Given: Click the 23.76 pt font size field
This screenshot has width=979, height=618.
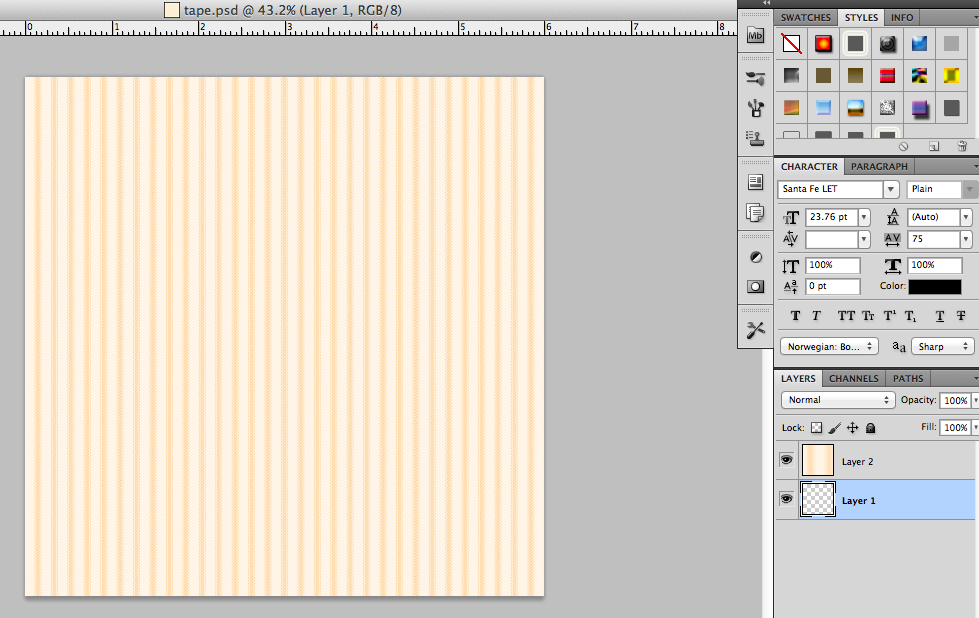Looking at the screenshot, I should 830,217.
